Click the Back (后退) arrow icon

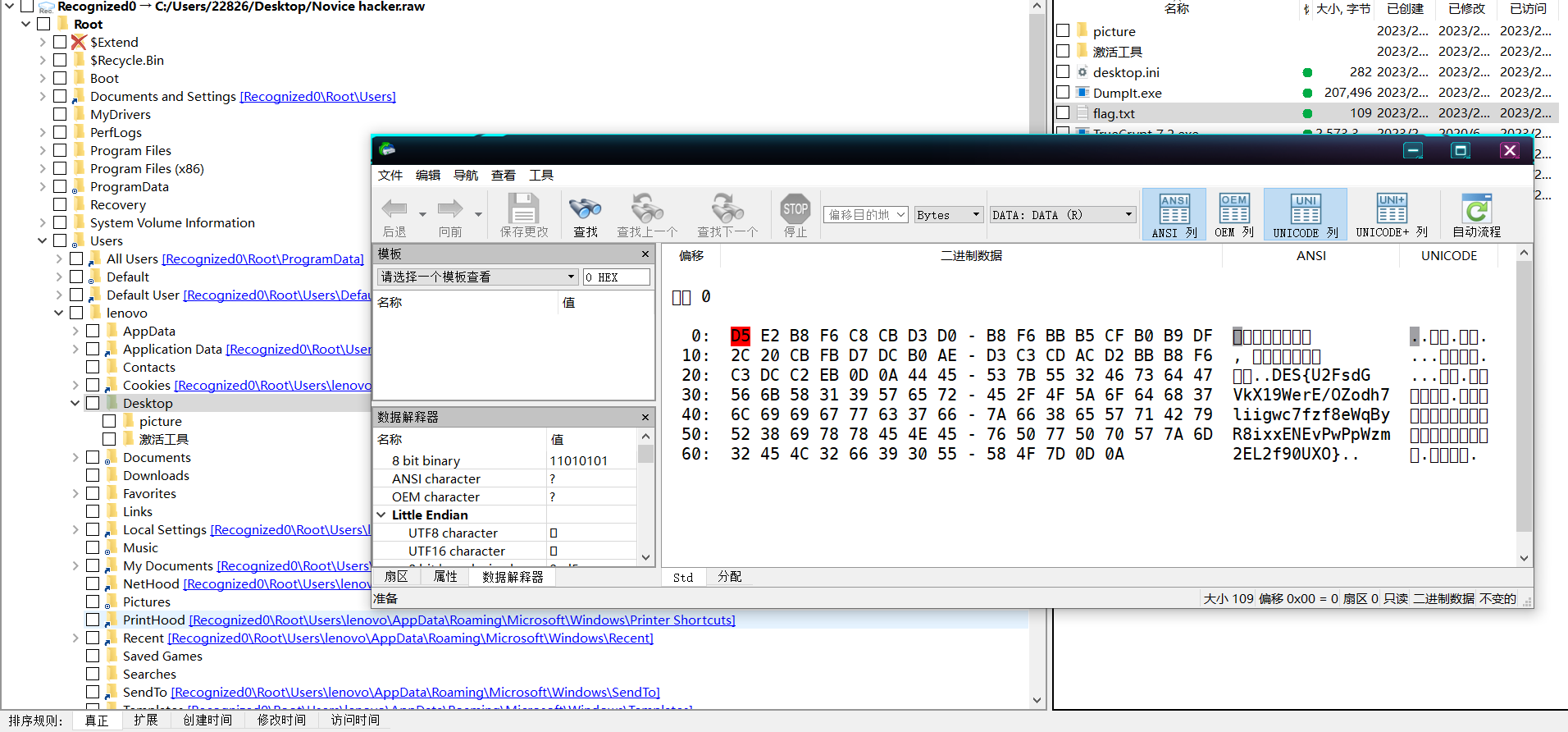tap(394, 208)
